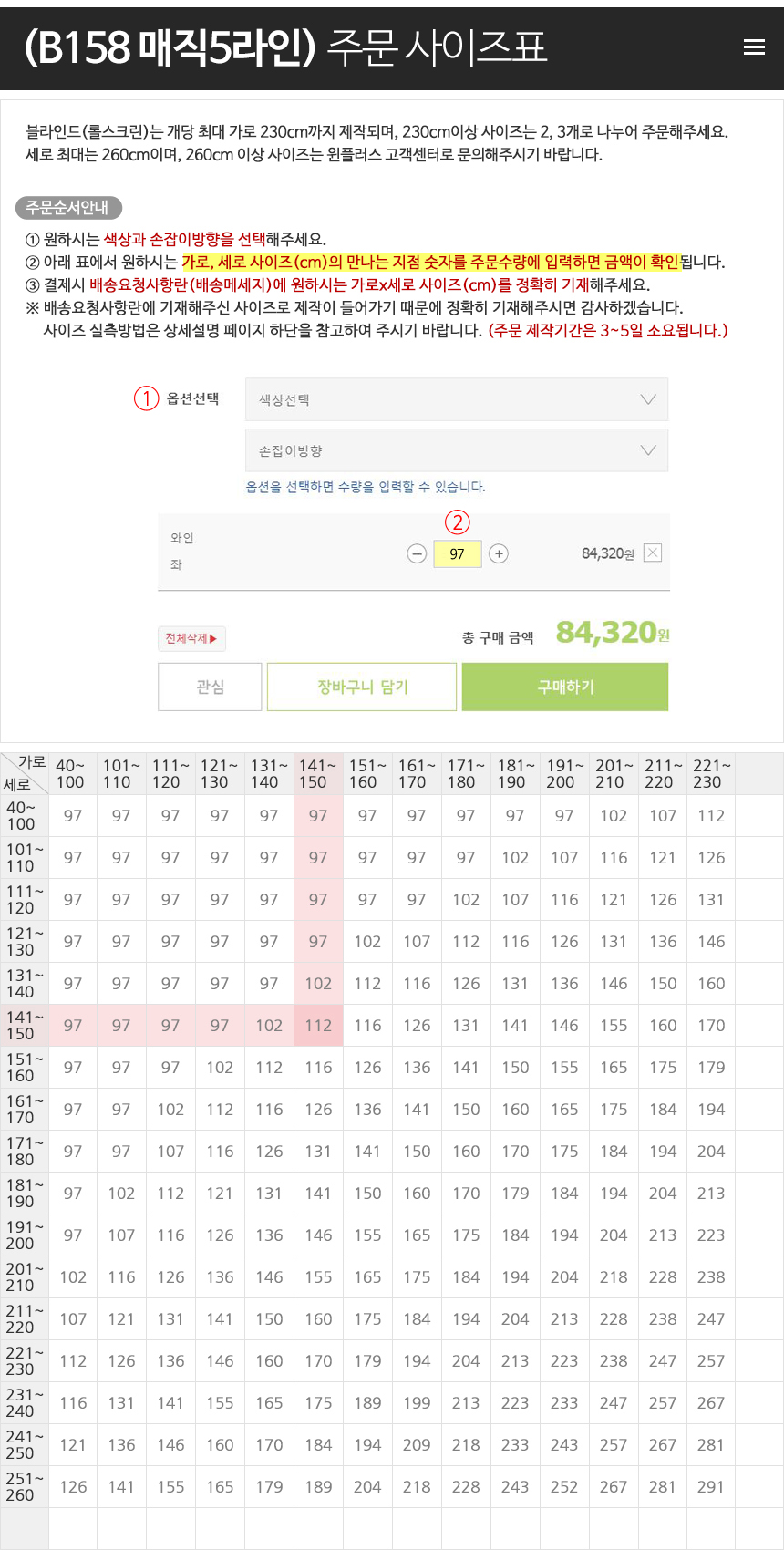The height and width of the screenshot is (1550, 784).
Task: Open the 색상선택 color dropdown
Action: point(457,399)
